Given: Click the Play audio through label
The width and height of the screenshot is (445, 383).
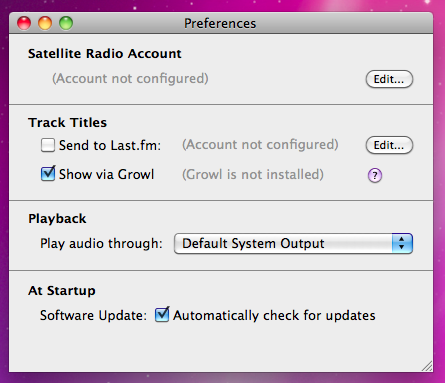Looking at the screenshot, I should pos(101,244).
